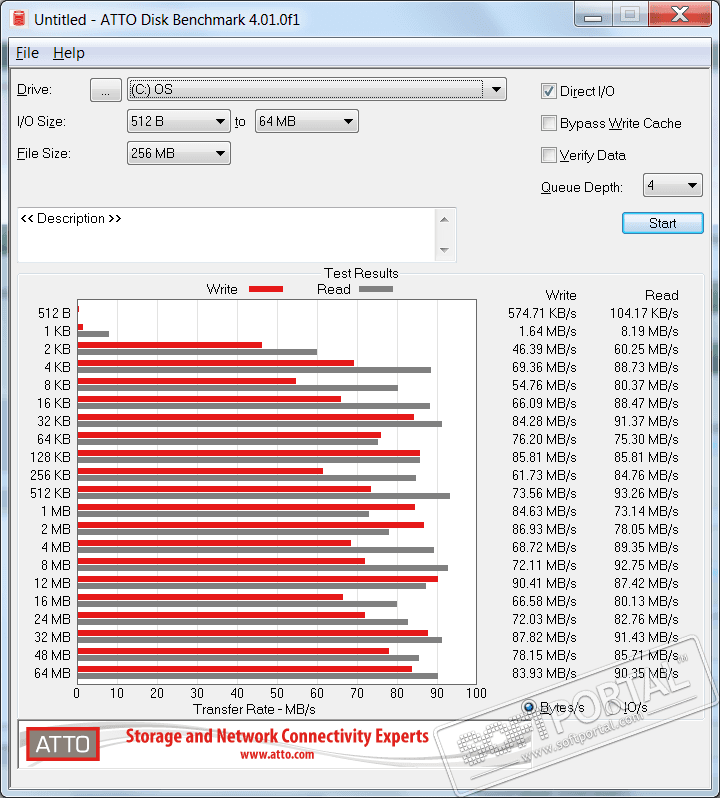Click the 68.72 MB/s write value
Screen dimensions: 720x798
[x=544, y=548]
